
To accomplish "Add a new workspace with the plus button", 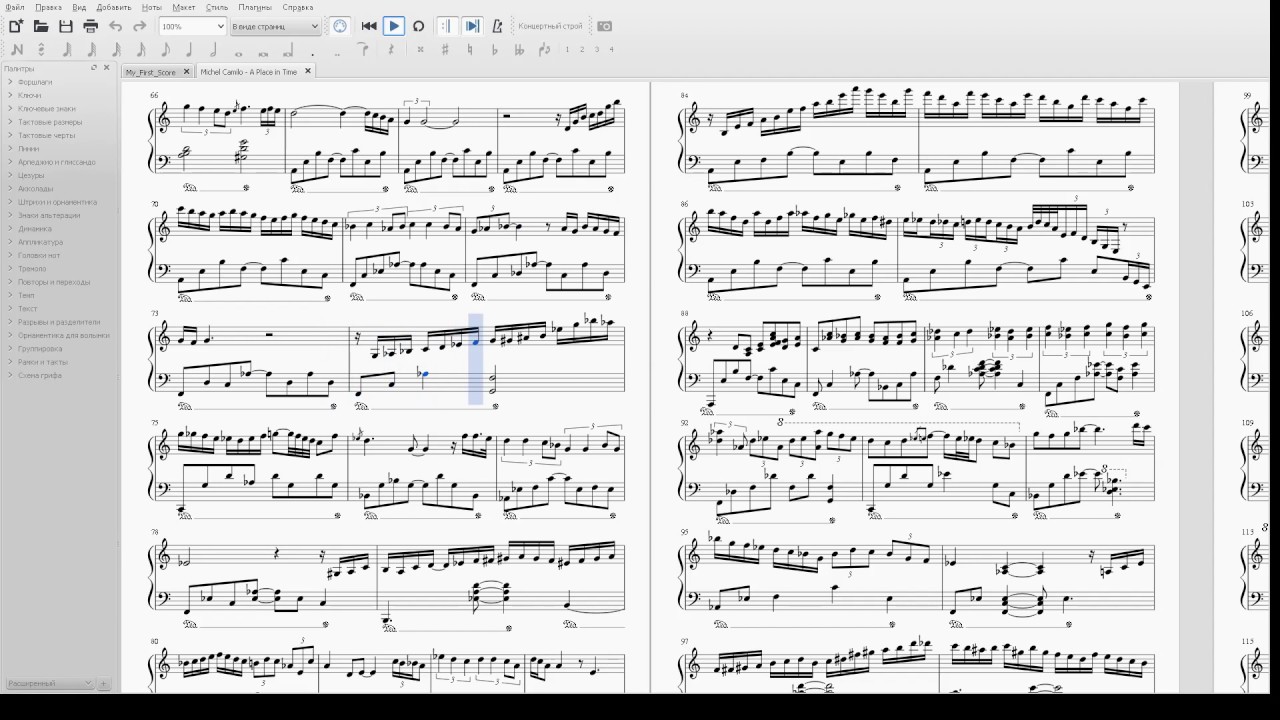I will [x=104, y=684].
